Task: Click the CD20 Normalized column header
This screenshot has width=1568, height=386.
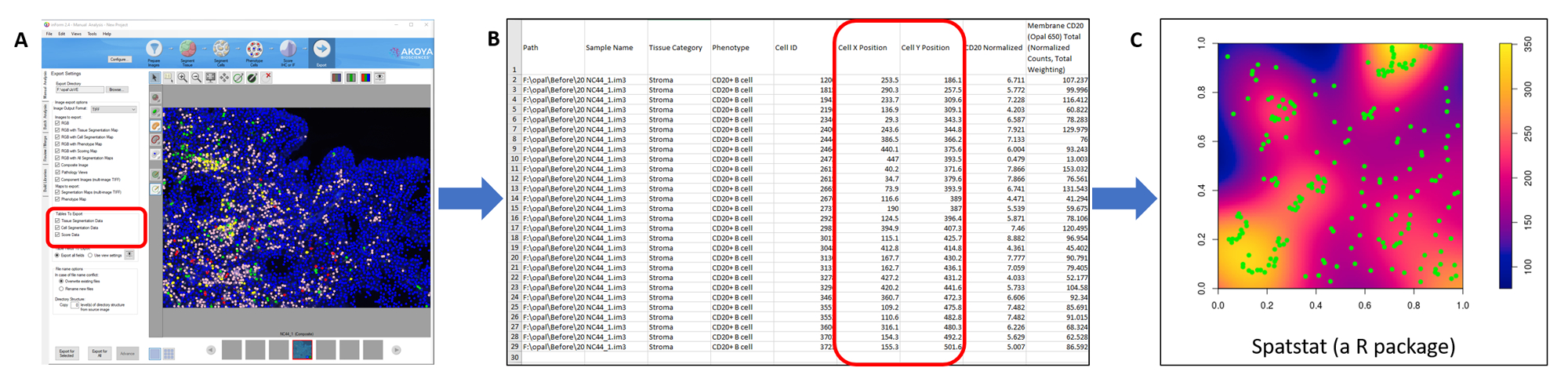Action: [x=993, y=48]
